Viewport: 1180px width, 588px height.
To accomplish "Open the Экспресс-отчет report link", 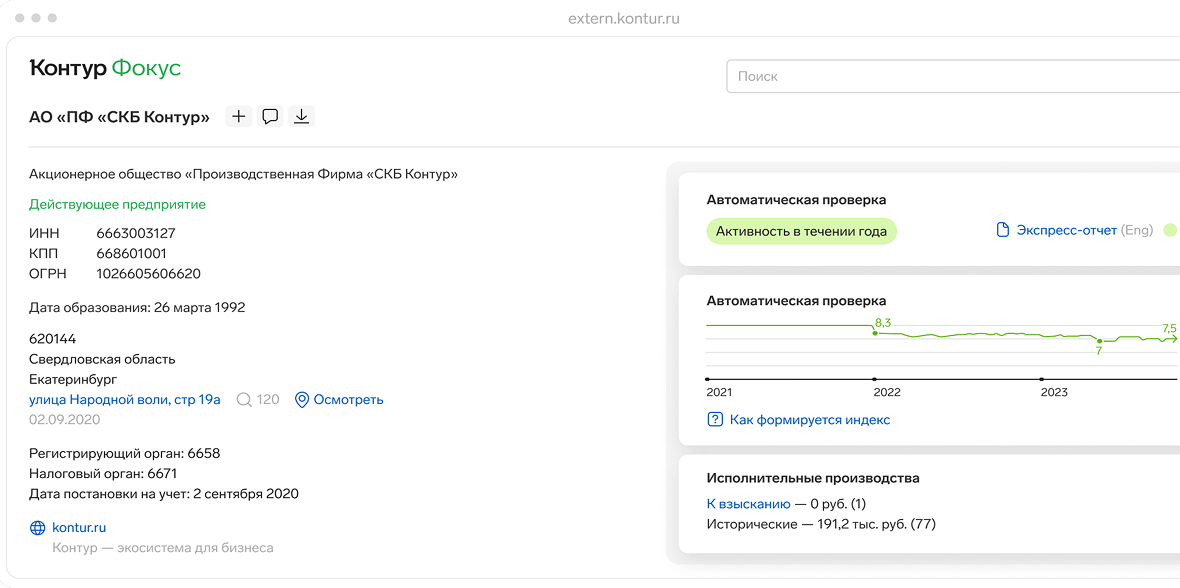I will point(1066,231).
